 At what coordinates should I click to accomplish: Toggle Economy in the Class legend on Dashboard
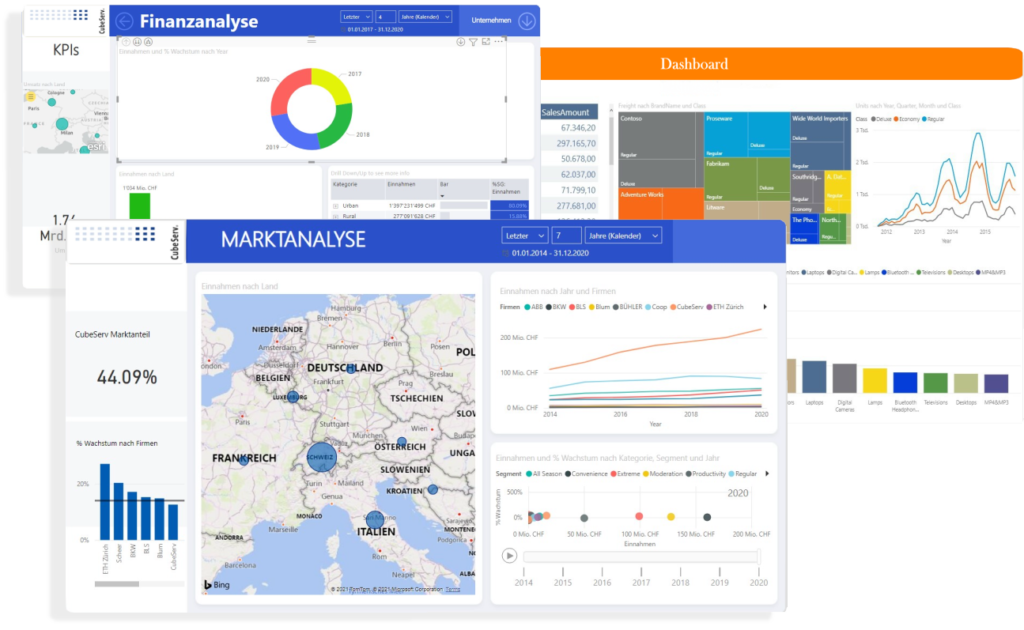point(907,119)
